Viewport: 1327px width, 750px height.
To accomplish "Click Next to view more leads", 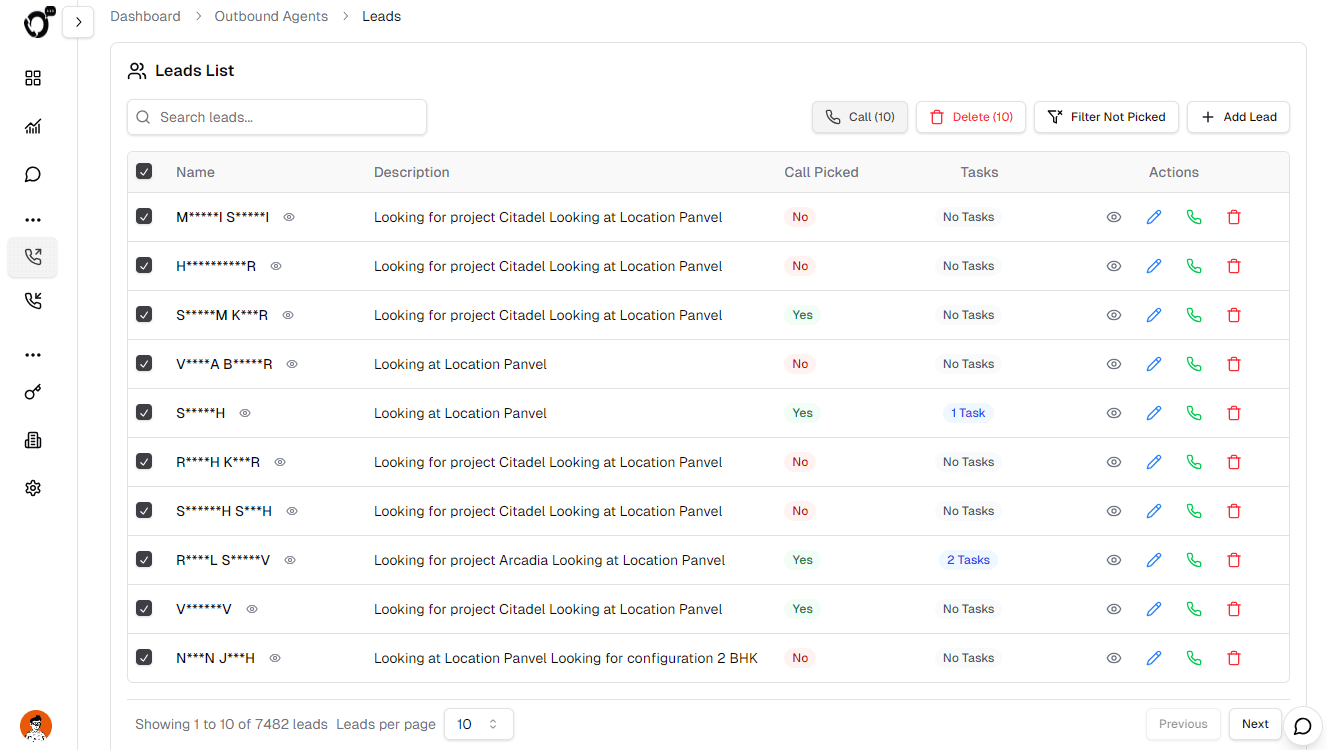I will pos(1254,723).
